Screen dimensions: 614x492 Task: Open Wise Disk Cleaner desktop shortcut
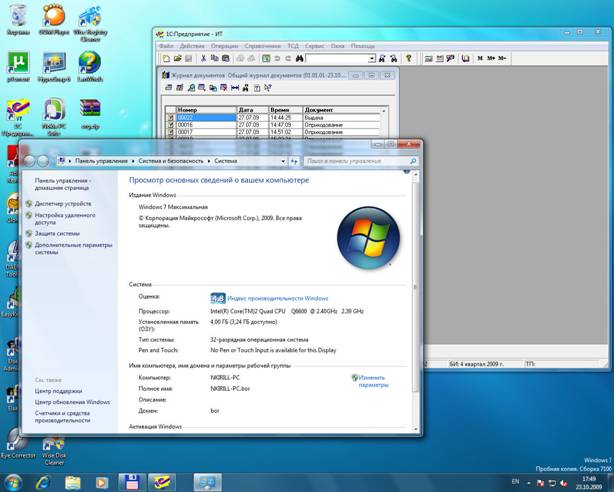pos(54,451)
